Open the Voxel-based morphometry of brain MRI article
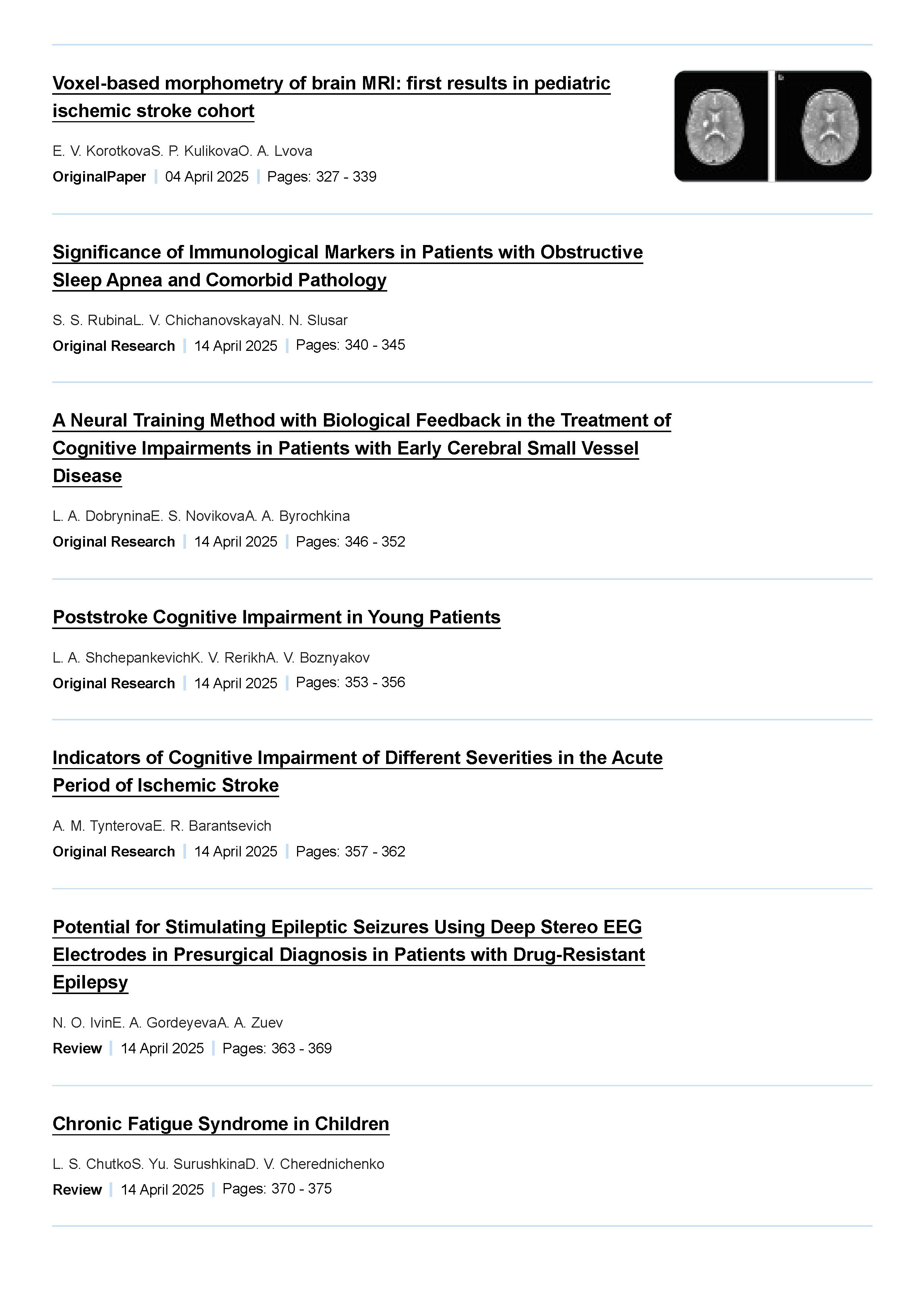924x1308 pixels. tap(331, 97)
